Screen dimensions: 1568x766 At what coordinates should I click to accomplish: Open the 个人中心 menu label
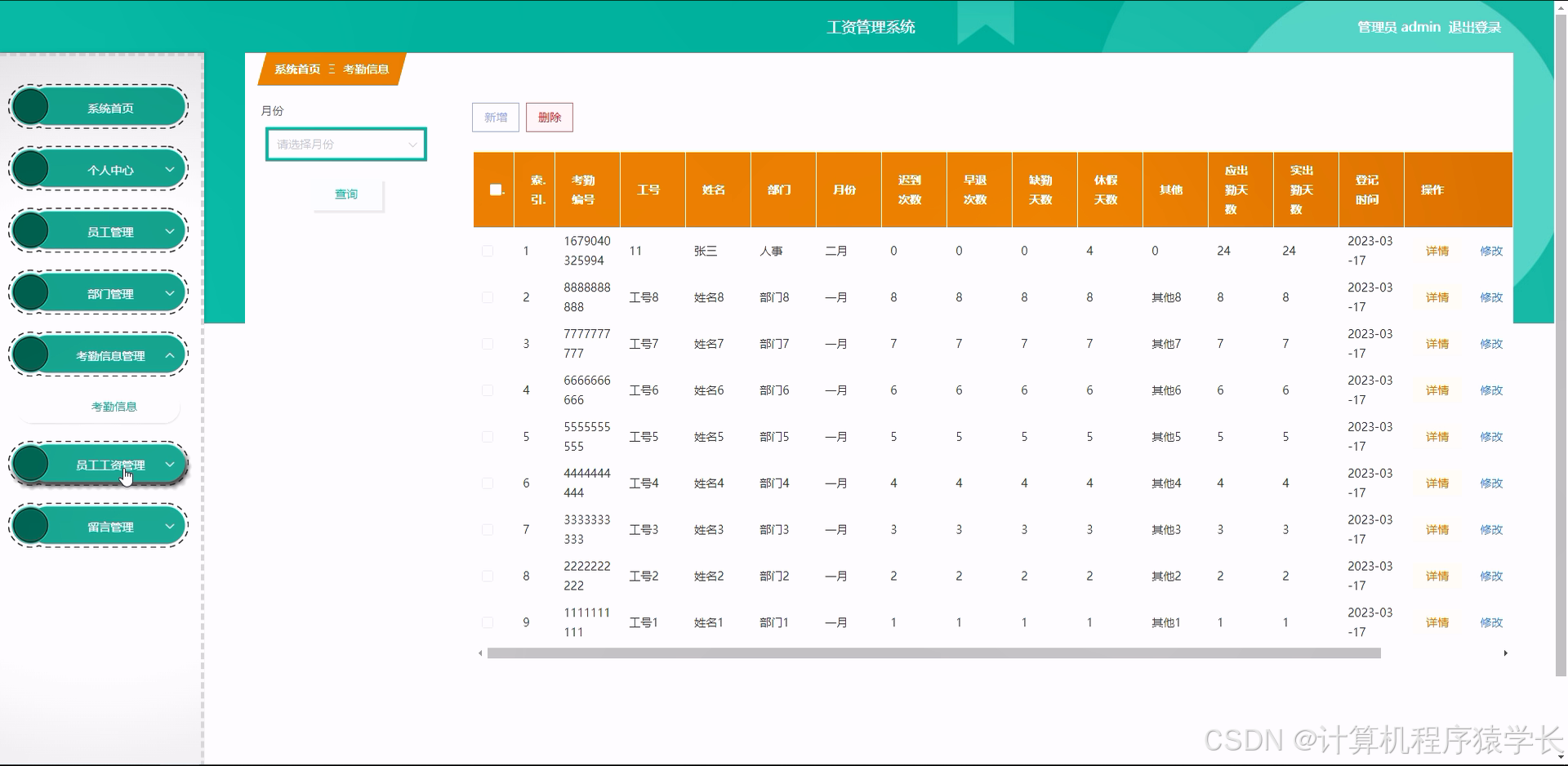(110, 170)
